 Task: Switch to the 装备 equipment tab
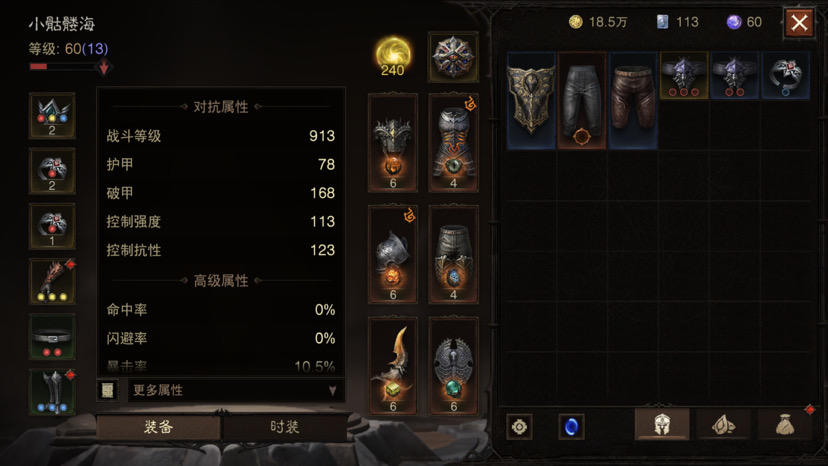(x=158, y=427)
